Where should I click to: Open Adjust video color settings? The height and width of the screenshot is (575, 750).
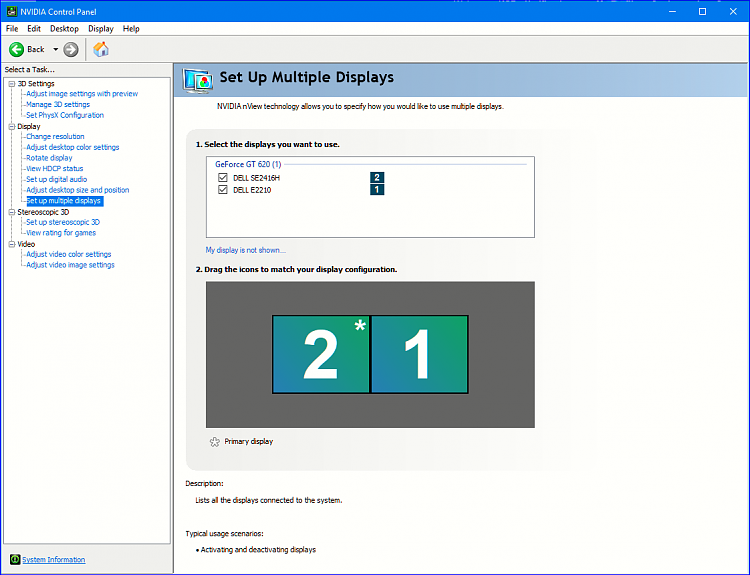[x=68, y=254]
